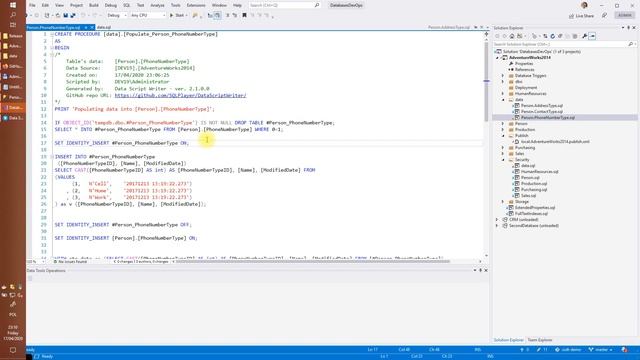Open the File menu

pos(32,5)
